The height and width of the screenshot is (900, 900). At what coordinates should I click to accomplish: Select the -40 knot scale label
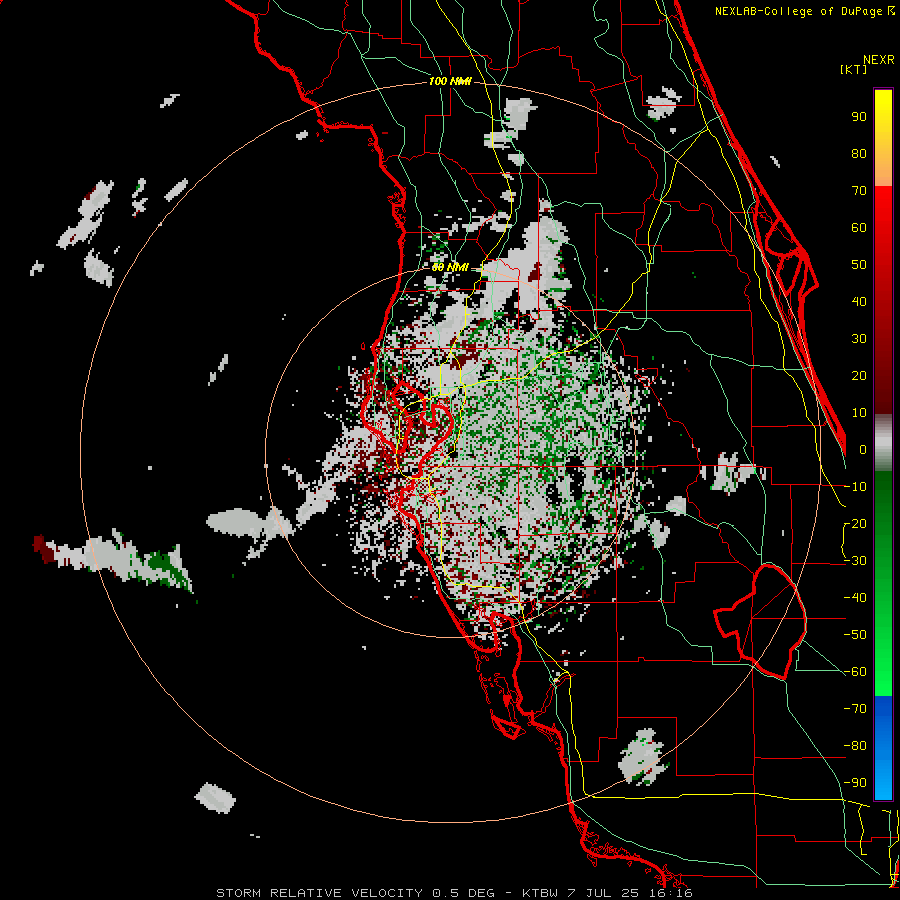coord(855,598)
